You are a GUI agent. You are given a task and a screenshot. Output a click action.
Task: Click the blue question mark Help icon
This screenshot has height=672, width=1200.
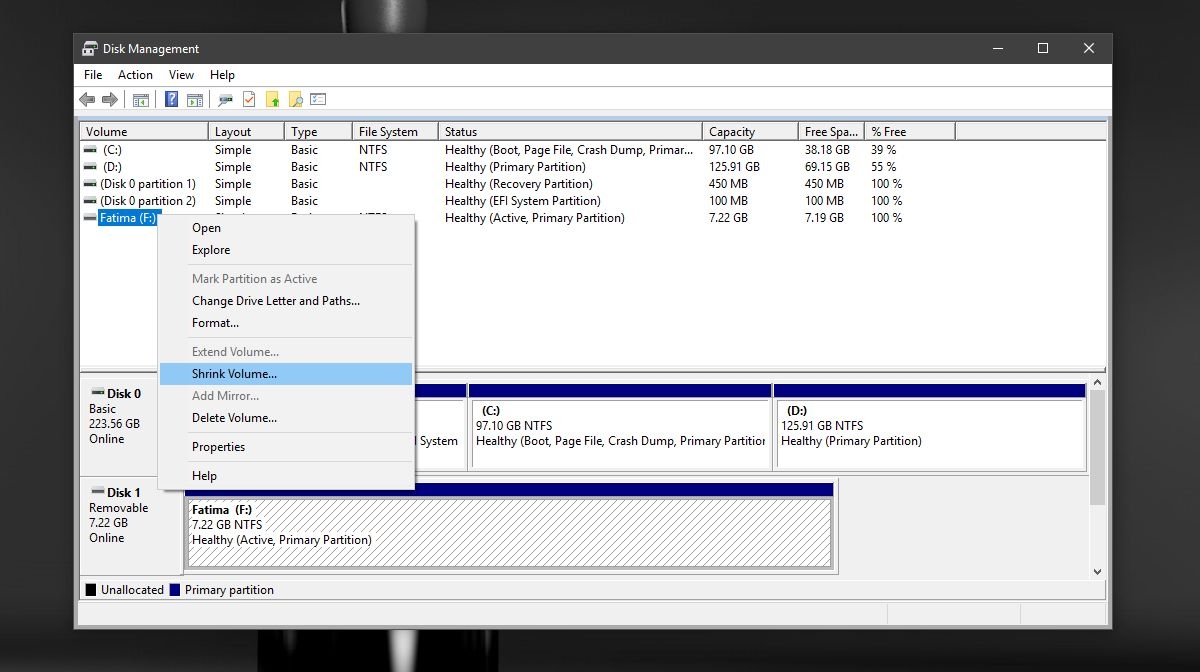pos(171,100)
